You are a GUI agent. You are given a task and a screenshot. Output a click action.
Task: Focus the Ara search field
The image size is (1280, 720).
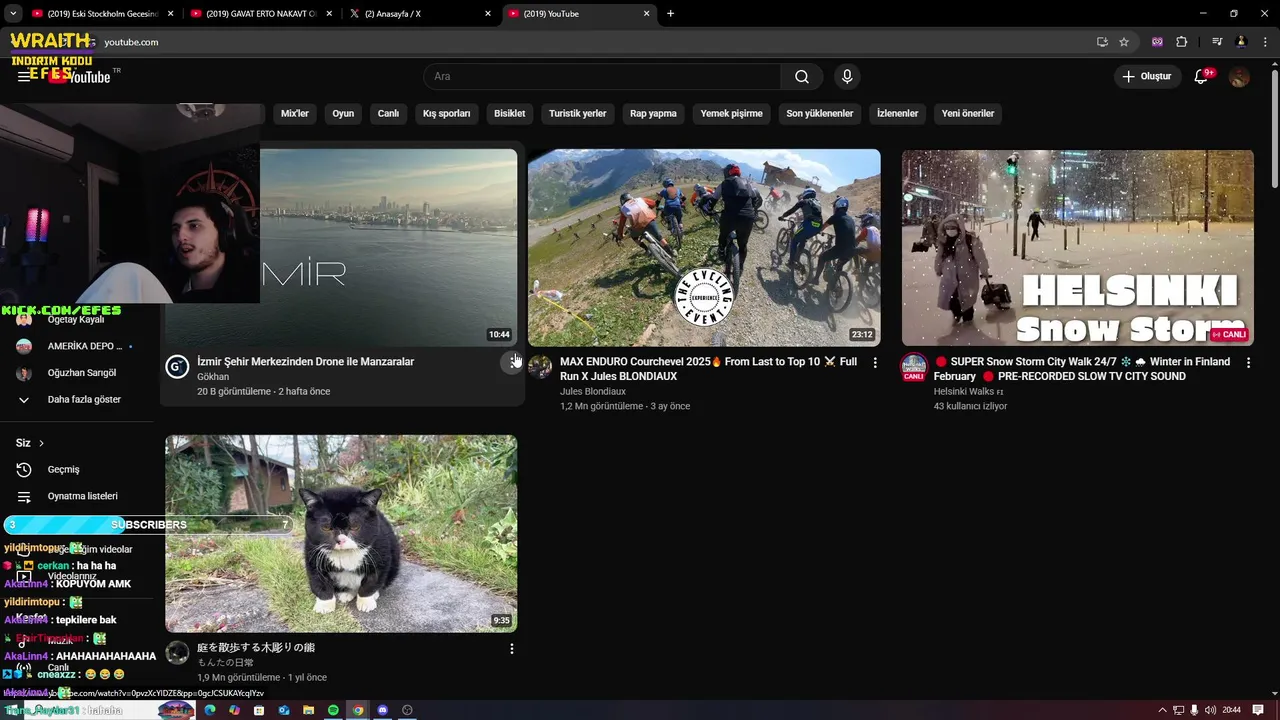[602, 77]
